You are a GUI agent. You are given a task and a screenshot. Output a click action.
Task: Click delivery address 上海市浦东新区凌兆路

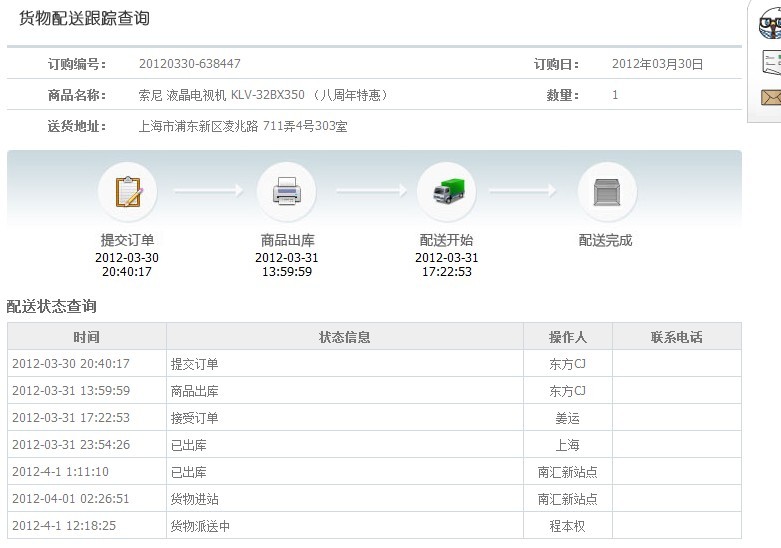click(198, 126)
